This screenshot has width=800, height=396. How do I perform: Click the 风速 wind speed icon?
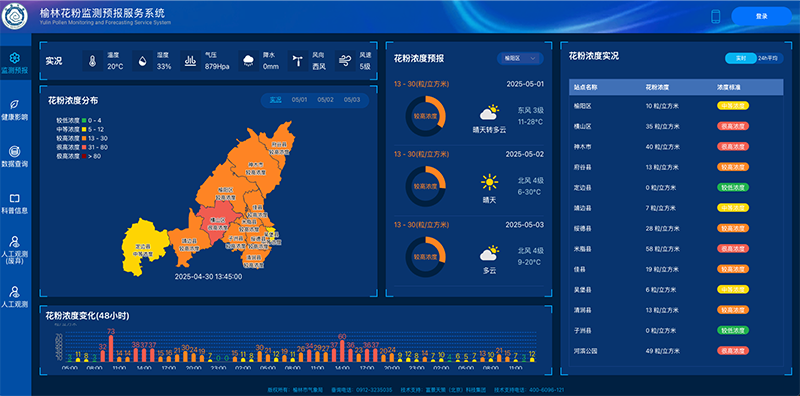(345, 61)
